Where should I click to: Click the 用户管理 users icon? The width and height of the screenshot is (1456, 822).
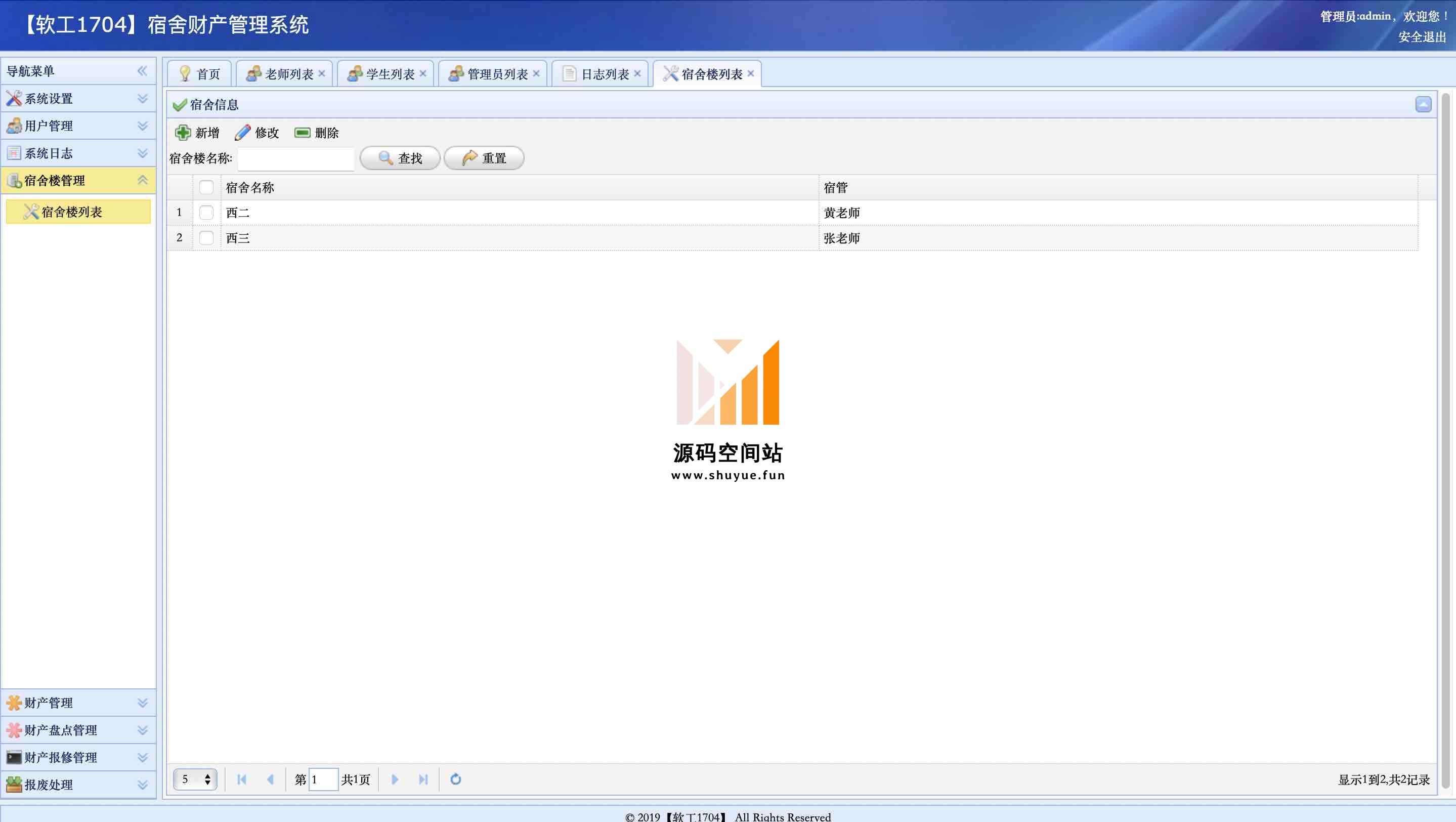click(14, 126)
